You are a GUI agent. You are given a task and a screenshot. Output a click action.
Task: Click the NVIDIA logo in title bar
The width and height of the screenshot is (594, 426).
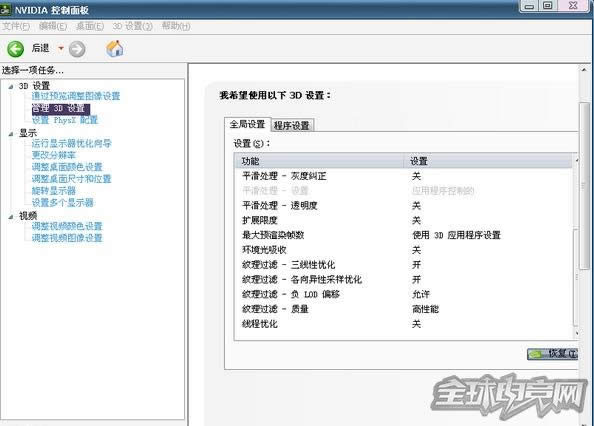click(5, 10)
